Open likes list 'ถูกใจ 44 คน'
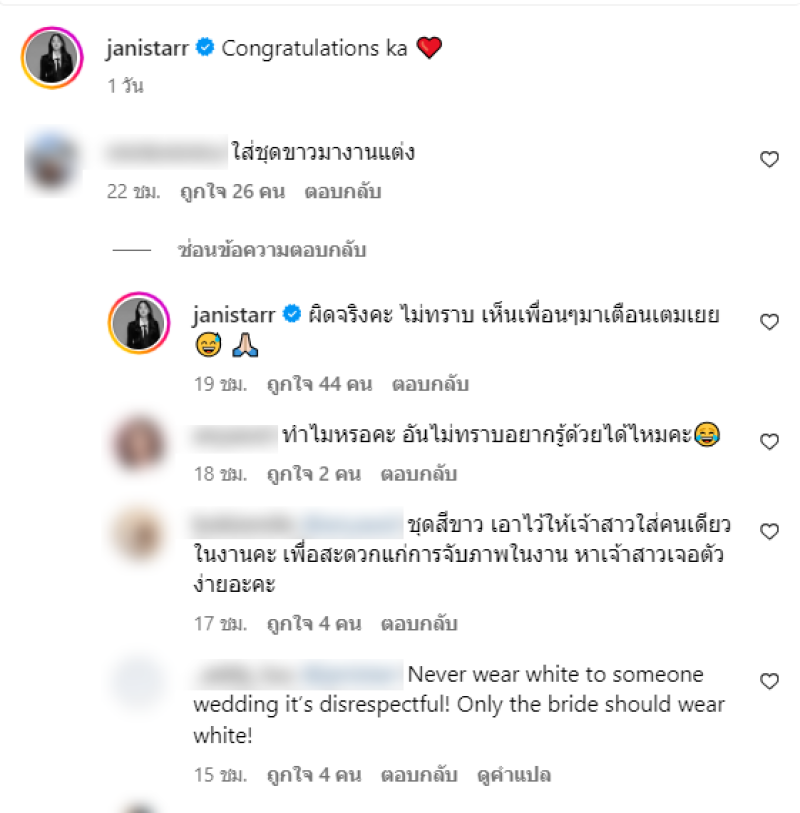This screenshot has height=813, width=800. [x=320, y=384]
